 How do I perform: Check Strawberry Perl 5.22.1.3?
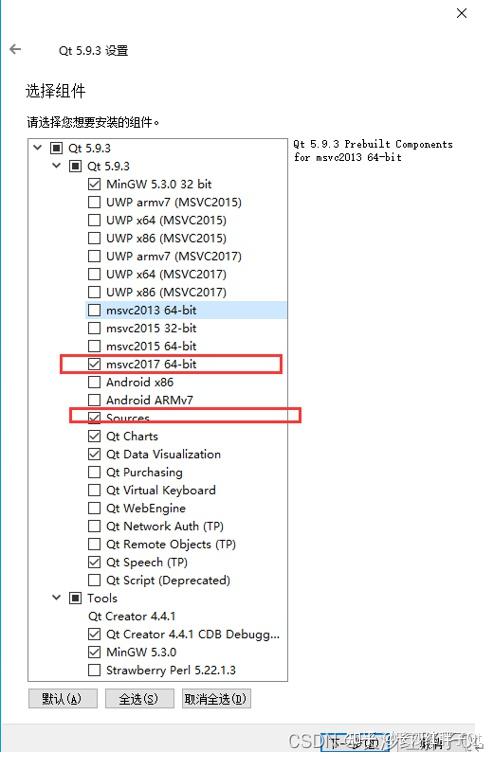pos(94,670)
